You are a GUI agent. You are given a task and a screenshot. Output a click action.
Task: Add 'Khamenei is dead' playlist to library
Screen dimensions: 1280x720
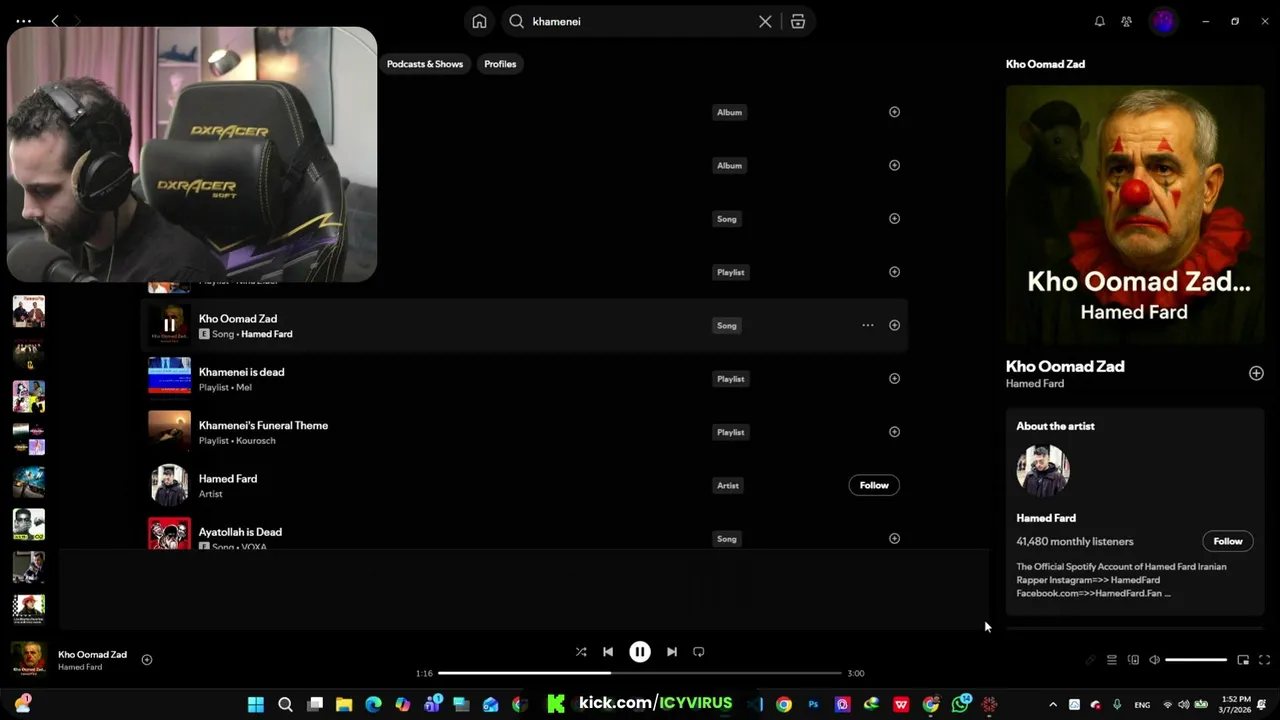tap(894, 378)
